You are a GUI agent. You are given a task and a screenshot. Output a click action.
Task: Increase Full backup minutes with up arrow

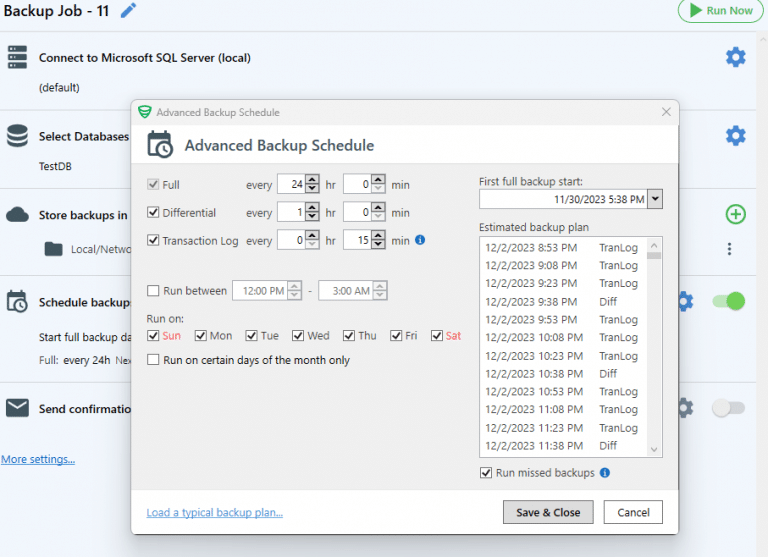point(379,180)
